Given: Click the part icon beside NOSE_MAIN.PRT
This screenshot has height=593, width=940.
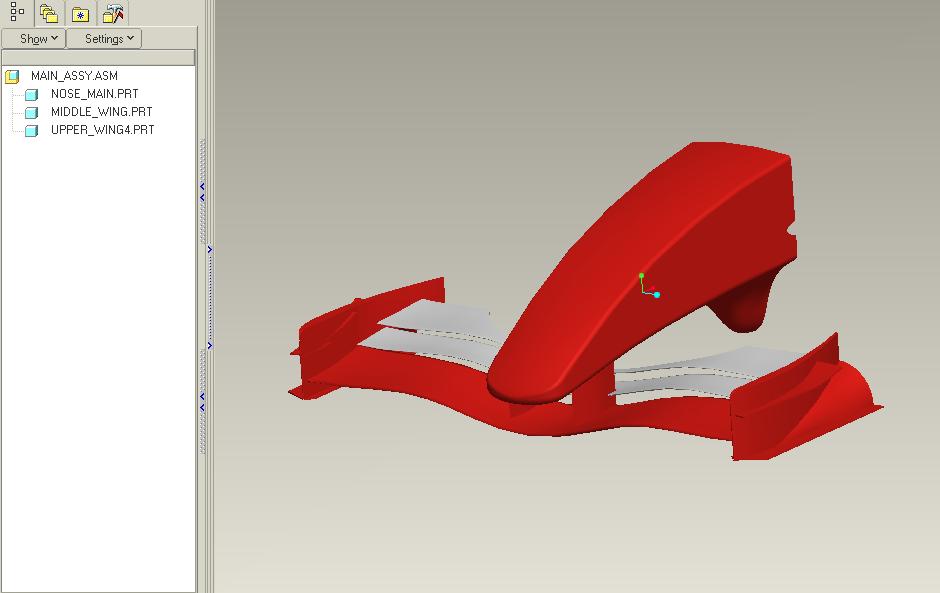Looking at the screenshot, I should click(32, 94).
